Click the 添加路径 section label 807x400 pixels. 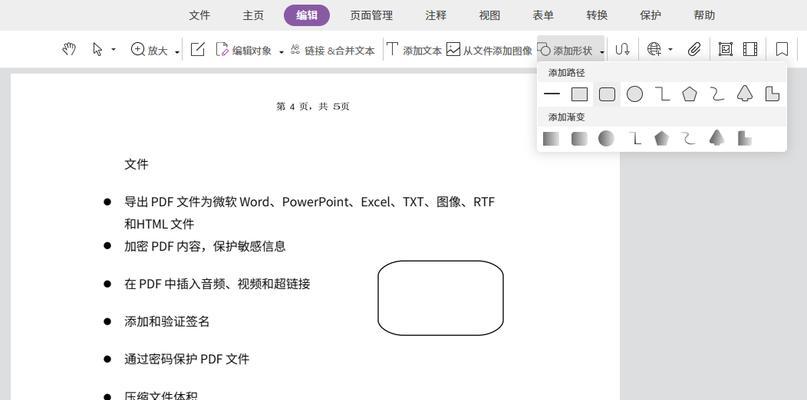tap(567, 73)
